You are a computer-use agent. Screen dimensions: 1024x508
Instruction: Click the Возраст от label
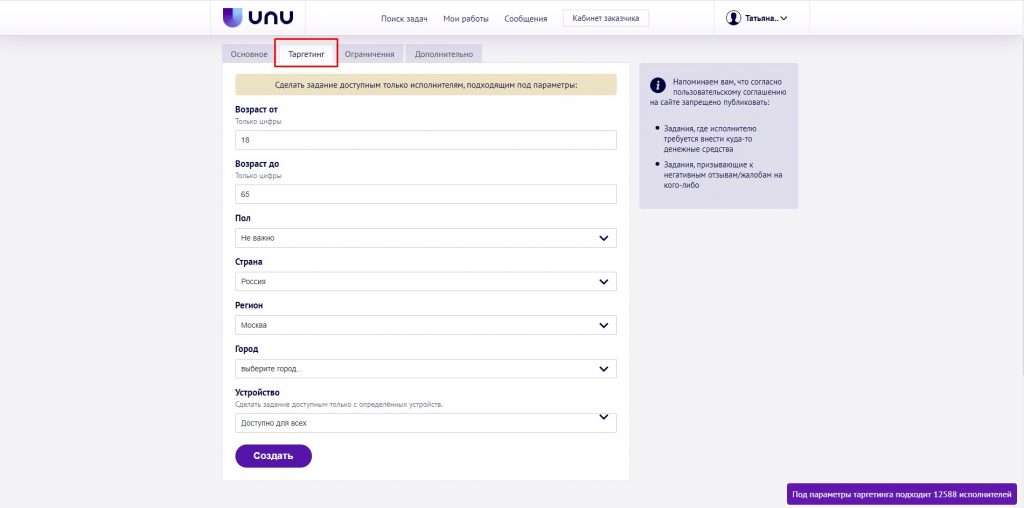256,110
